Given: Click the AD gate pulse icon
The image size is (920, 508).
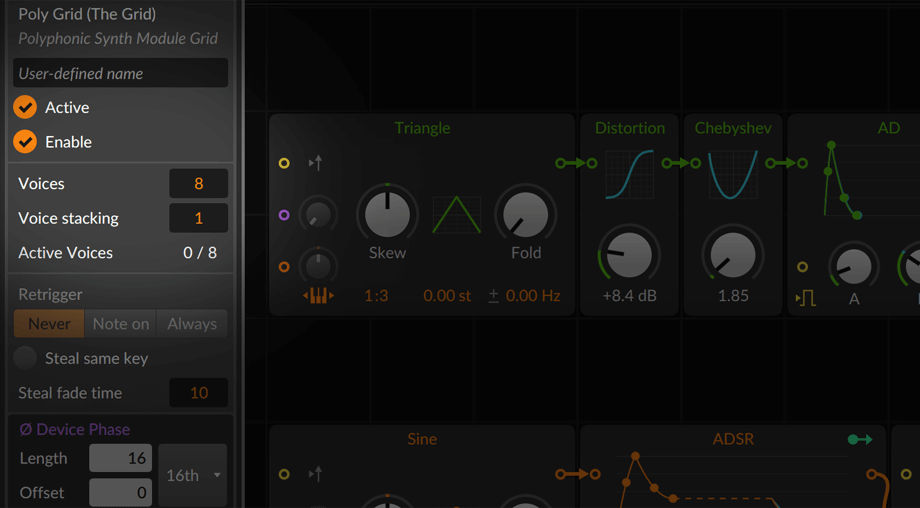Looking at the screenshot, I should point(806,299).
